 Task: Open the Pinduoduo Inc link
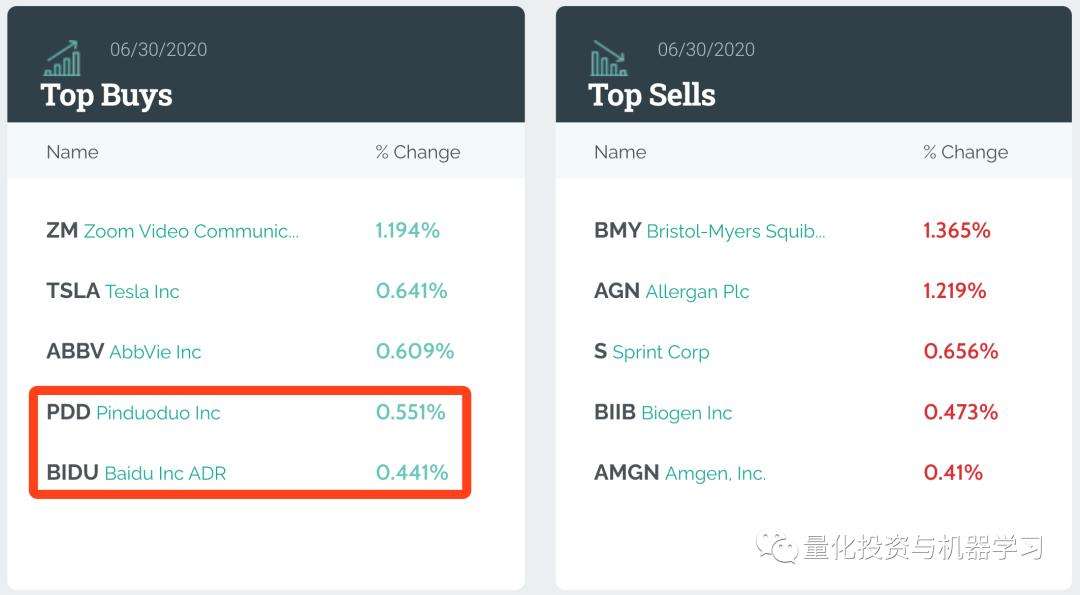(158, 413)
